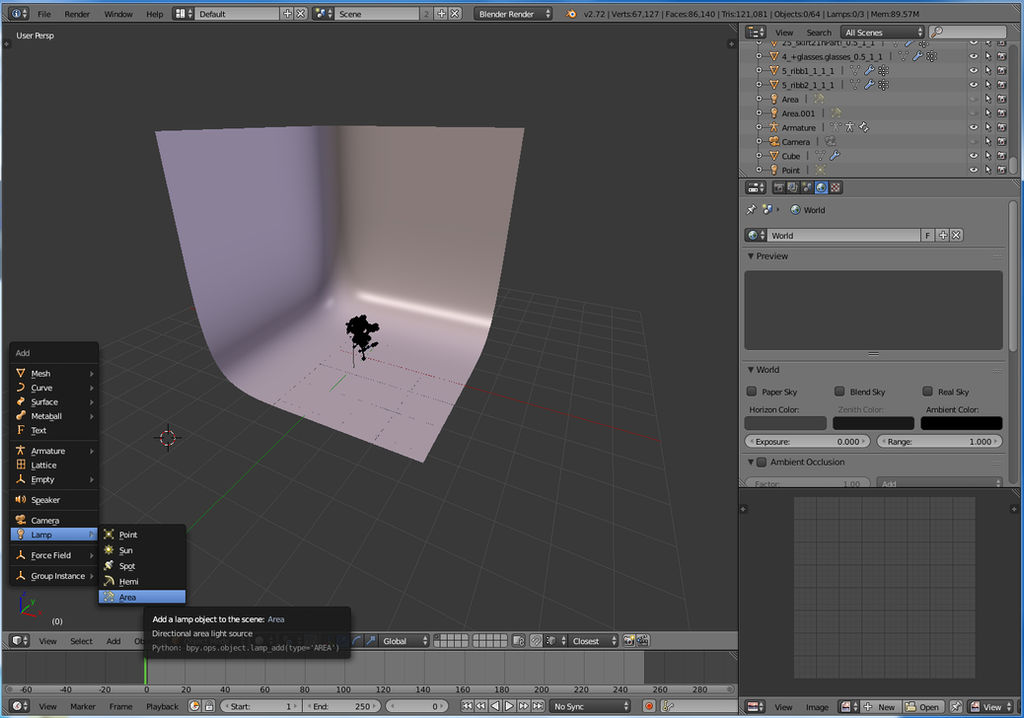Image resolution: width=1024 pixels, height=718 pixels.
Task: Toggle visibility eye for Cube
Action: coord(973,156)
